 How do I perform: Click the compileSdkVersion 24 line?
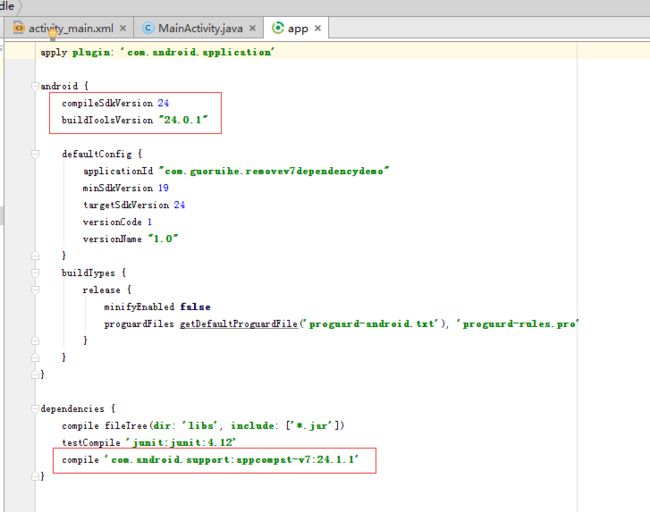point(115,103)
